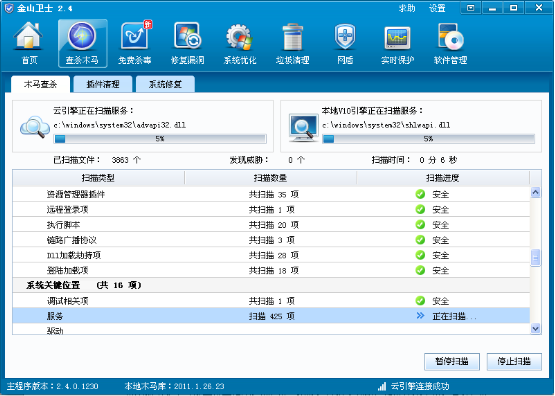Select the 链路广播协议 row

pyautogui.click(x=271, y=240)
